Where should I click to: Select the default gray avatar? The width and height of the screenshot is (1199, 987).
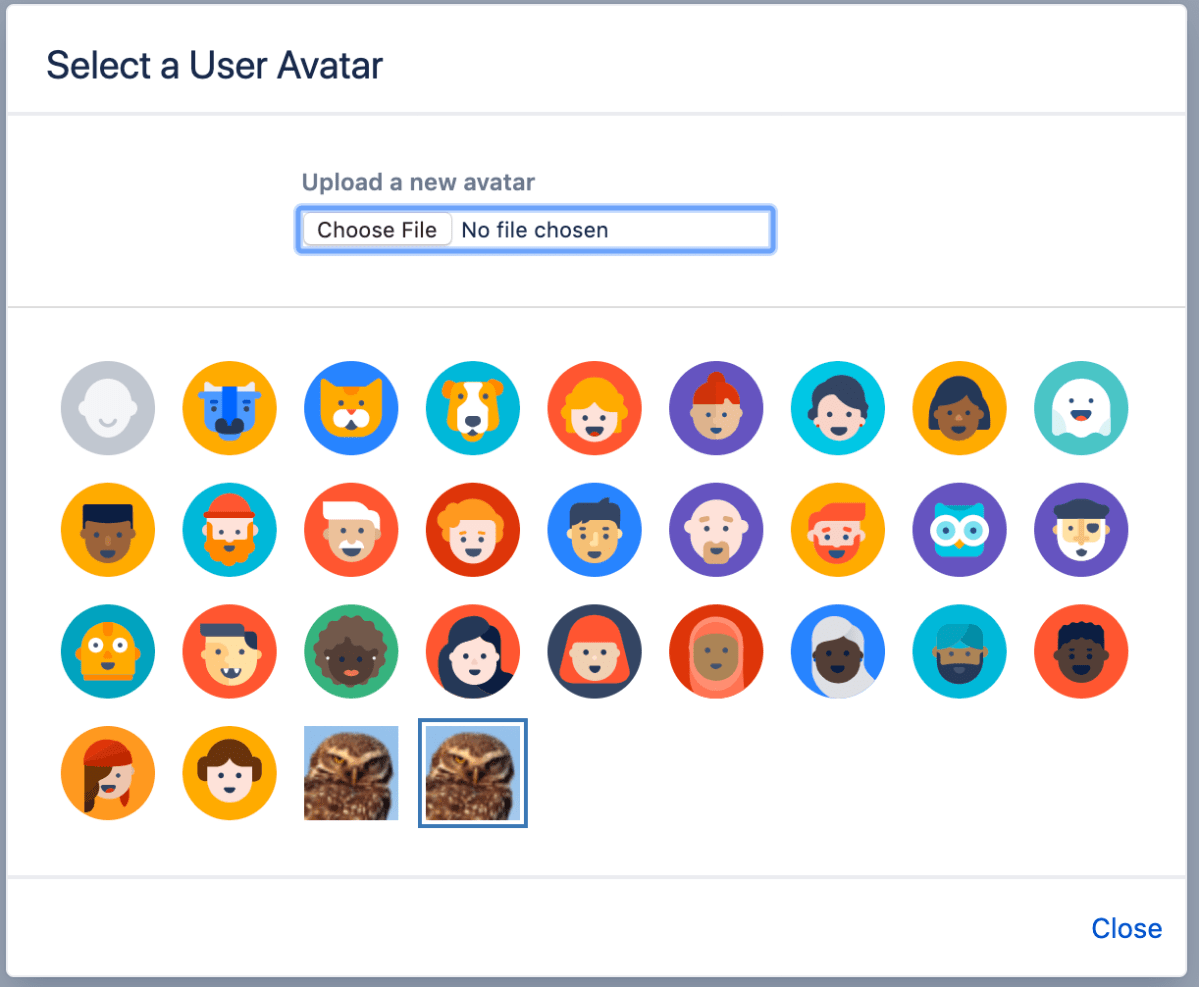107,408
